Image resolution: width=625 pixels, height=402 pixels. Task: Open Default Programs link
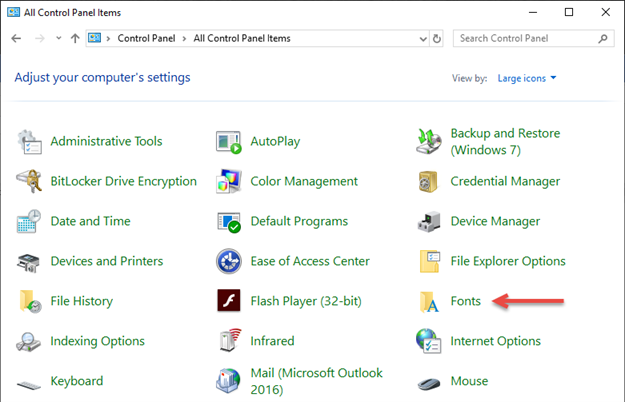coord(299,221)
